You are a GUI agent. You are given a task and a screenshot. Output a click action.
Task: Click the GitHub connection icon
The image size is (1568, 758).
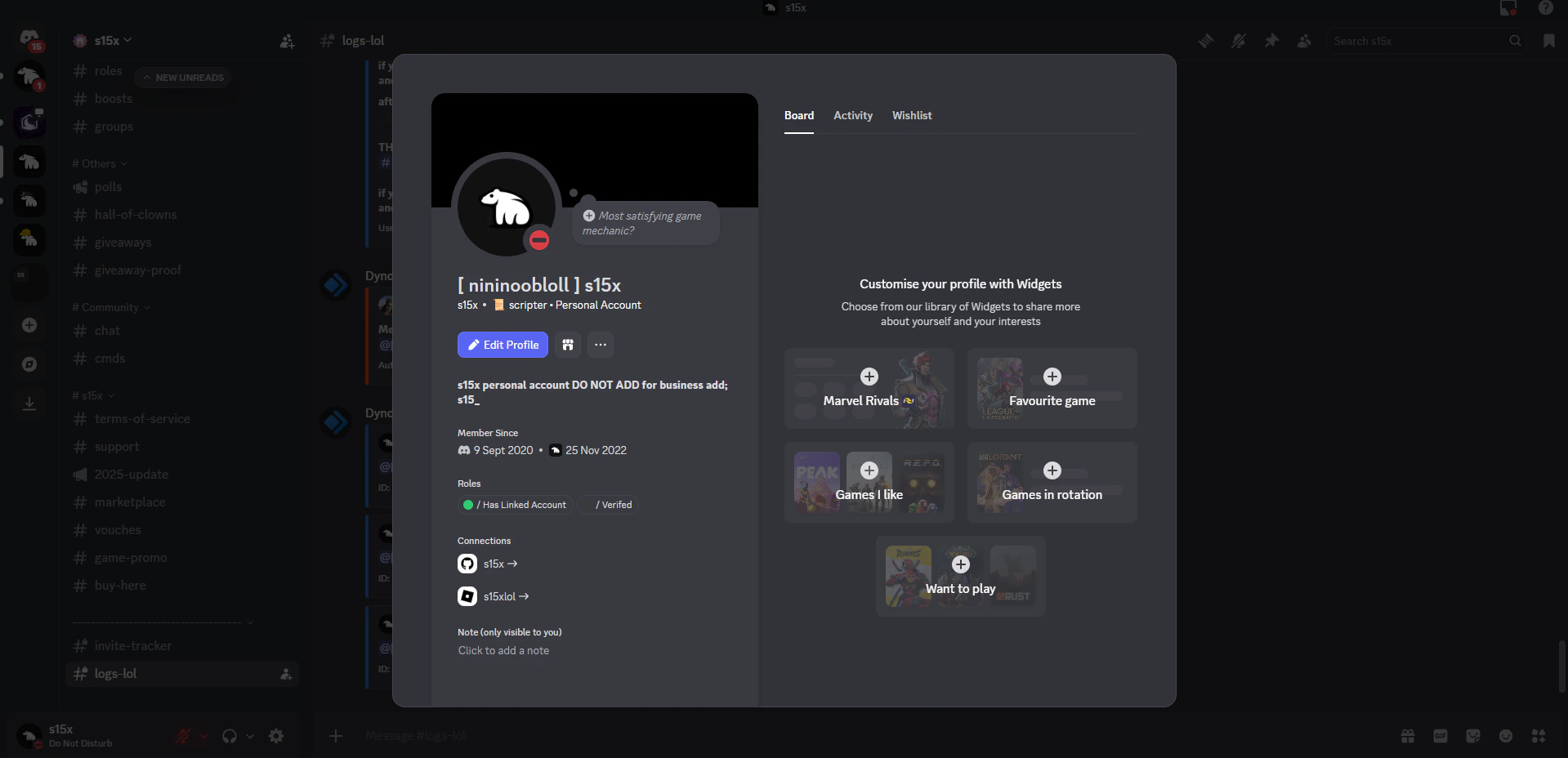pos(467,564)
